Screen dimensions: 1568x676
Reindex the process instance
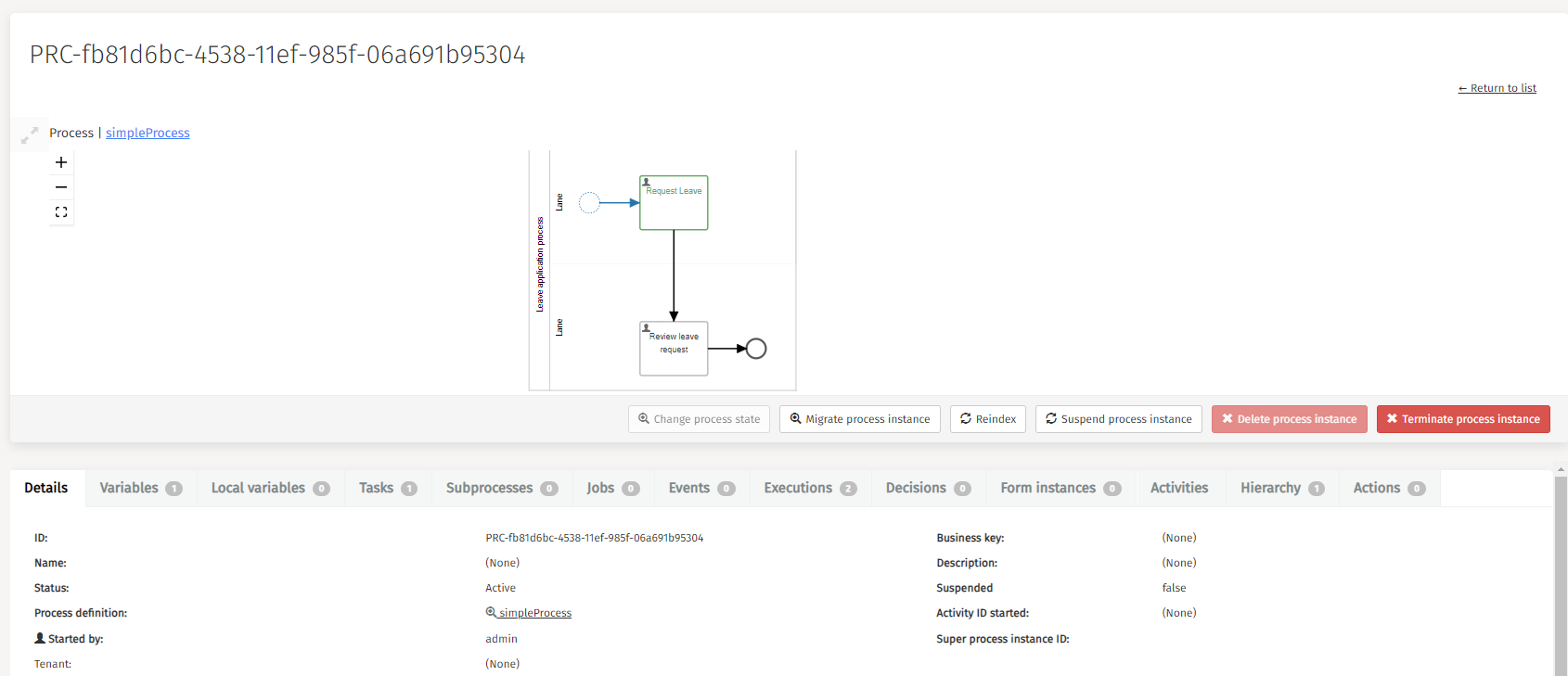[x=988, y=419]
